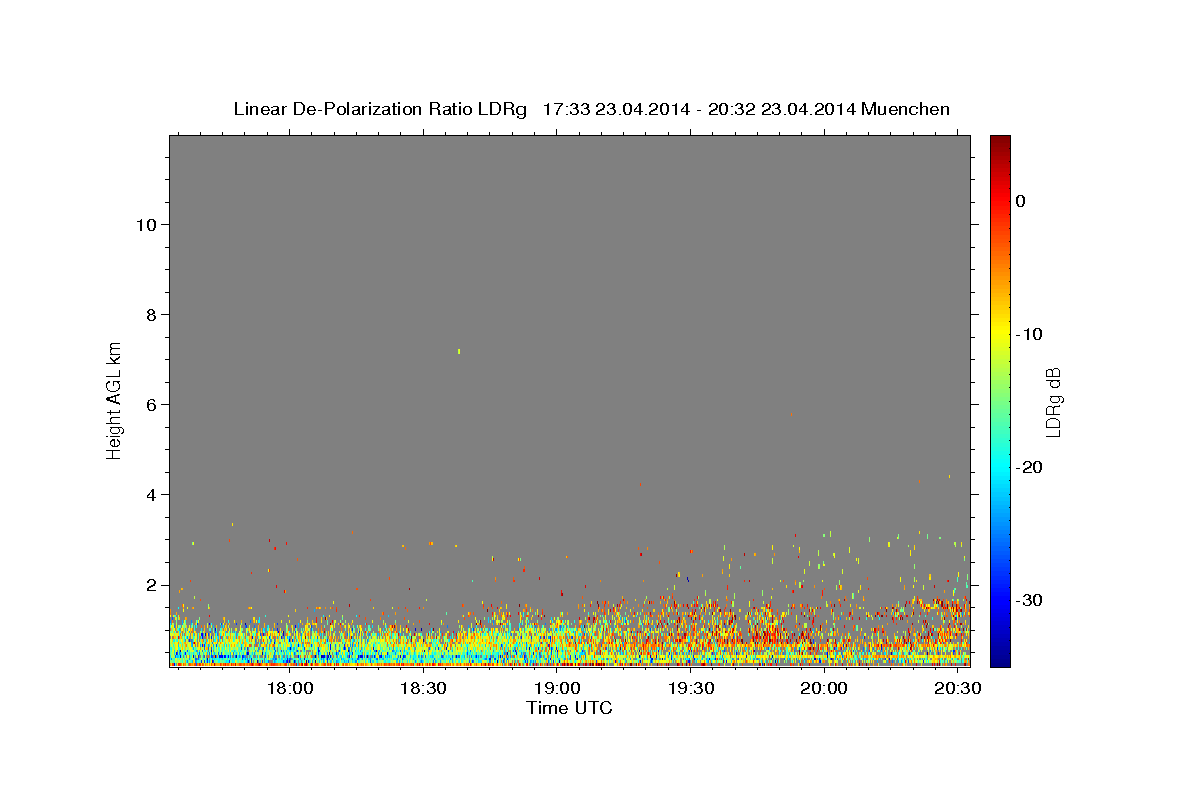Click the 19:30 time tick label

tap(690, 689)
